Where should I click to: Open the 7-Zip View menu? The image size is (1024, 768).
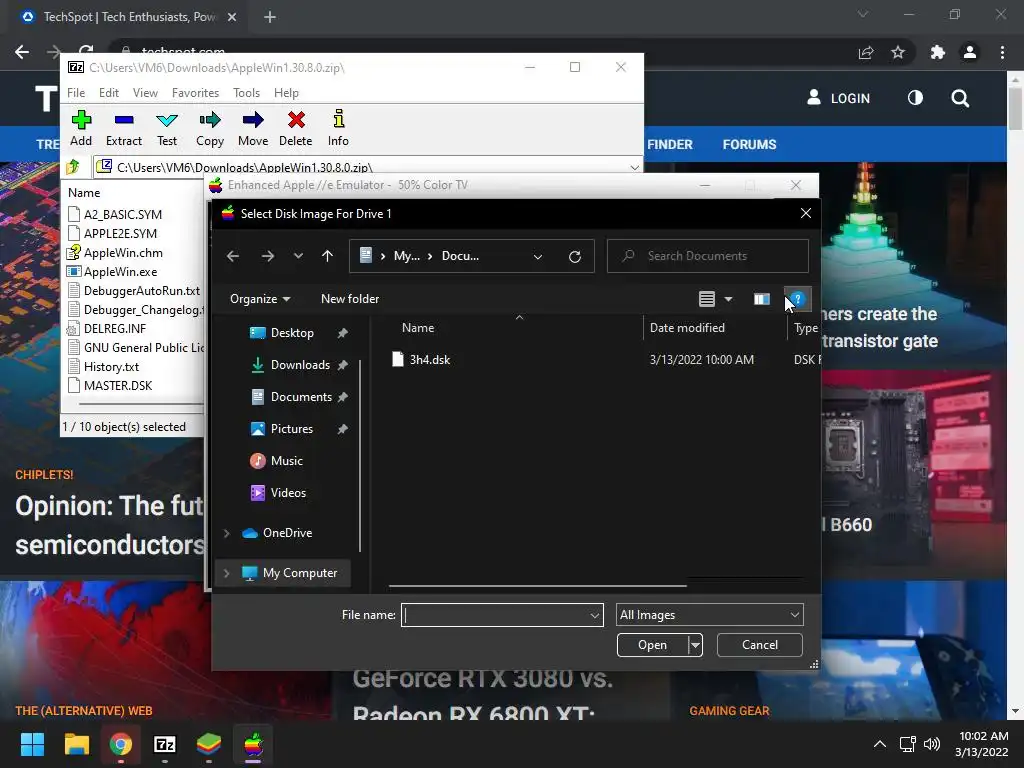145,93
